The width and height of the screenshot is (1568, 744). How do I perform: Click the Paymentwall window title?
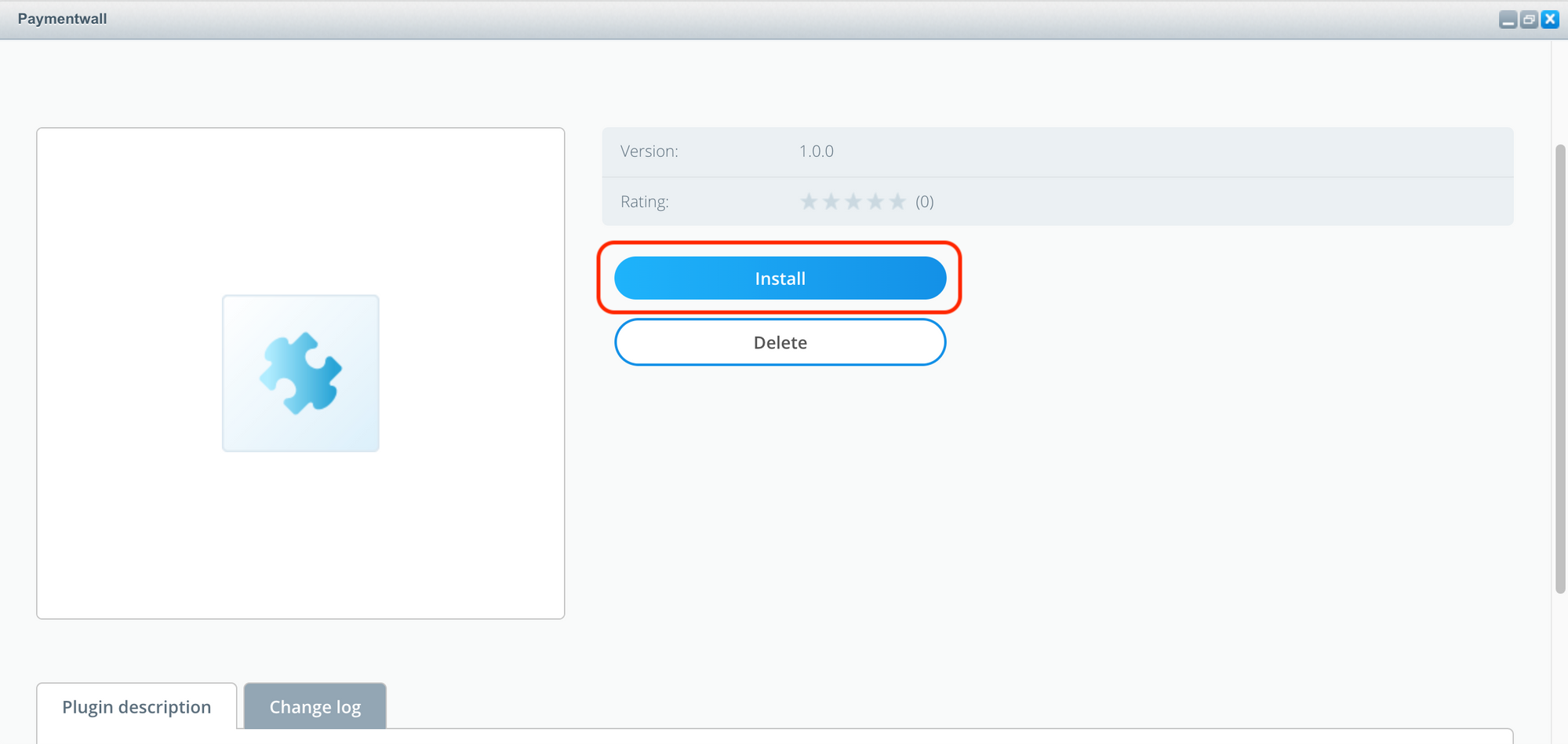62,19
